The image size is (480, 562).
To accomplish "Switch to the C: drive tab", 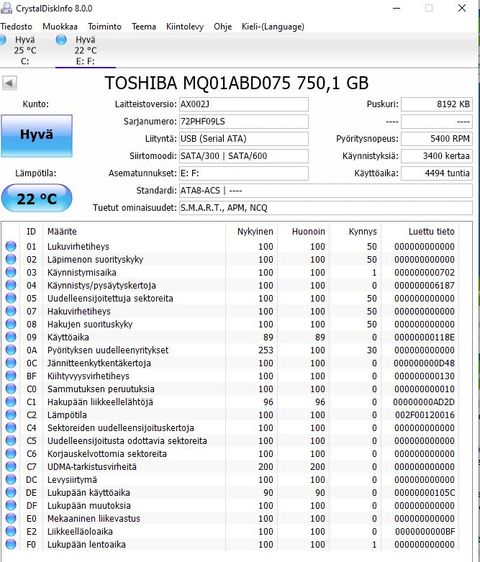I will coord(22,50).
